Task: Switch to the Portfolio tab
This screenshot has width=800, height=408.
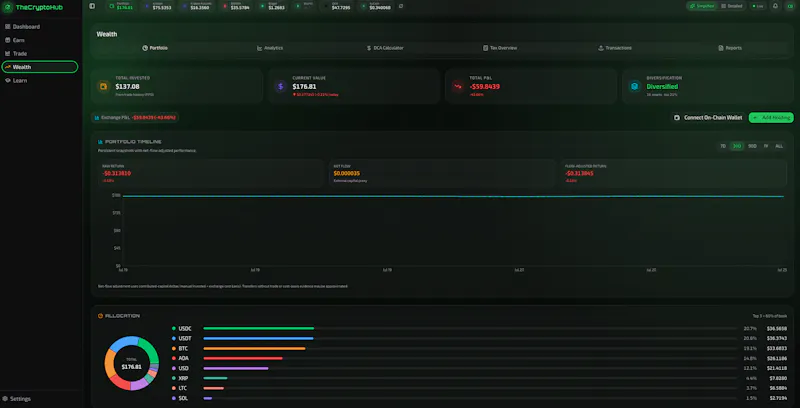Action: (155, 48)
